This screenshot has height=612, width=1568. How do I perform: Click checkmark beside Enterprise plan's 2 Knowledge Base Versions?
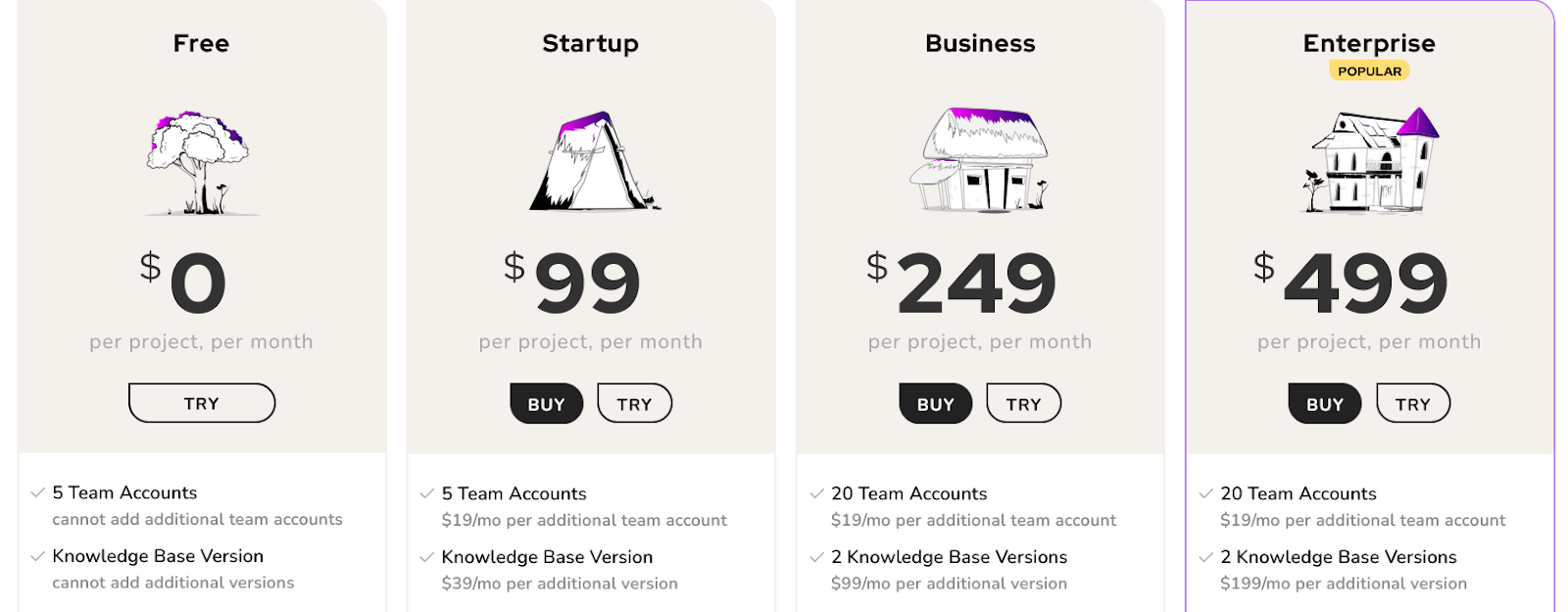click(1205, 557)
